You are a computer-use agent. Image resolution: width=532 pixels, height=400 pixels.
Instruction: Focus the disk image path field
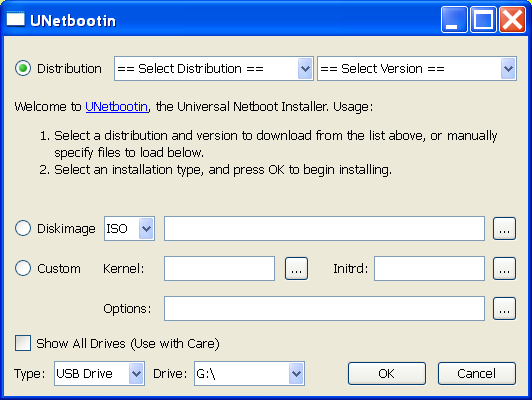pyautogui.click(x=324, y=228)
